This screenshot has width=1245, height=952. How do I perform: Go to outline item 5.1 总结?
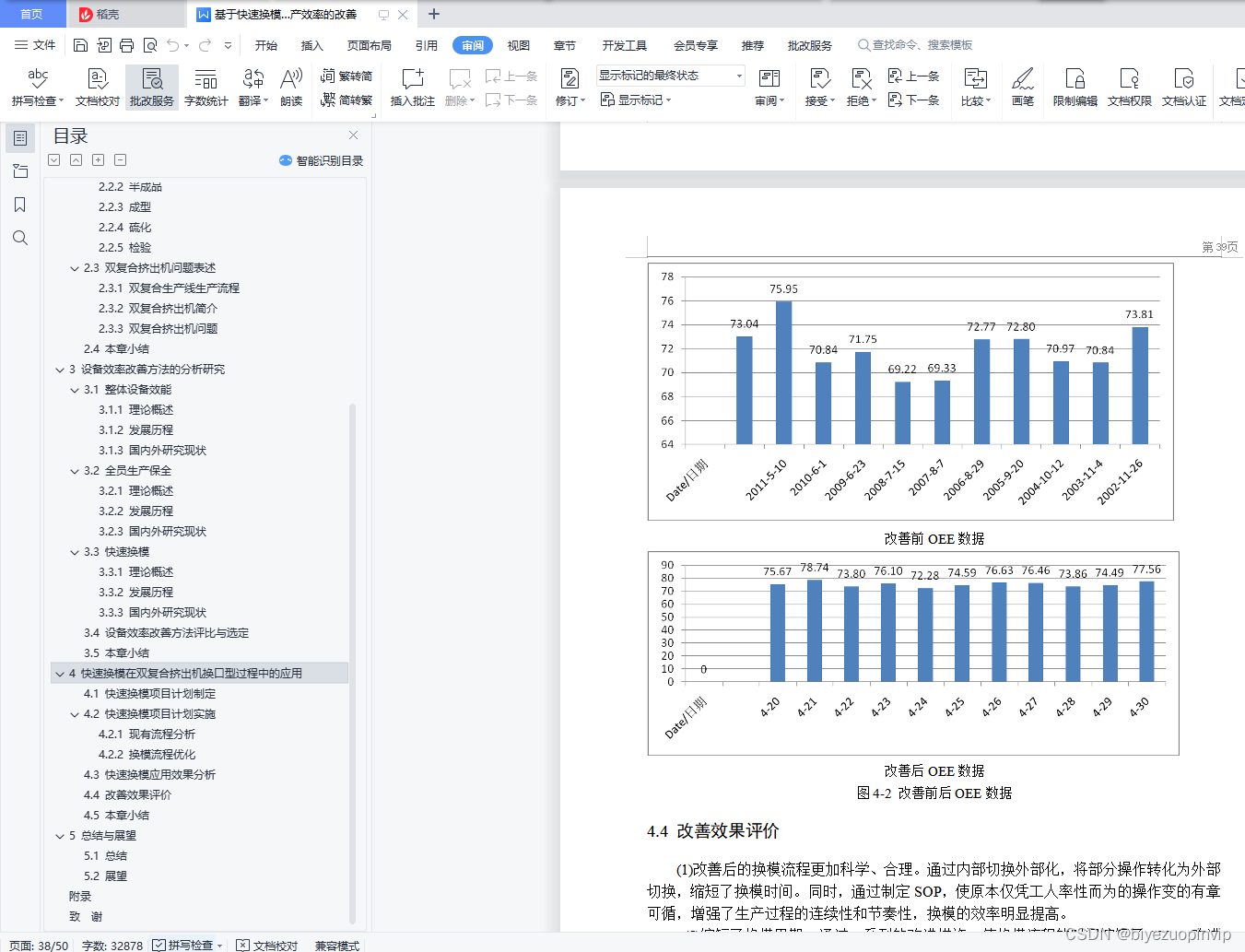(105, 856)
